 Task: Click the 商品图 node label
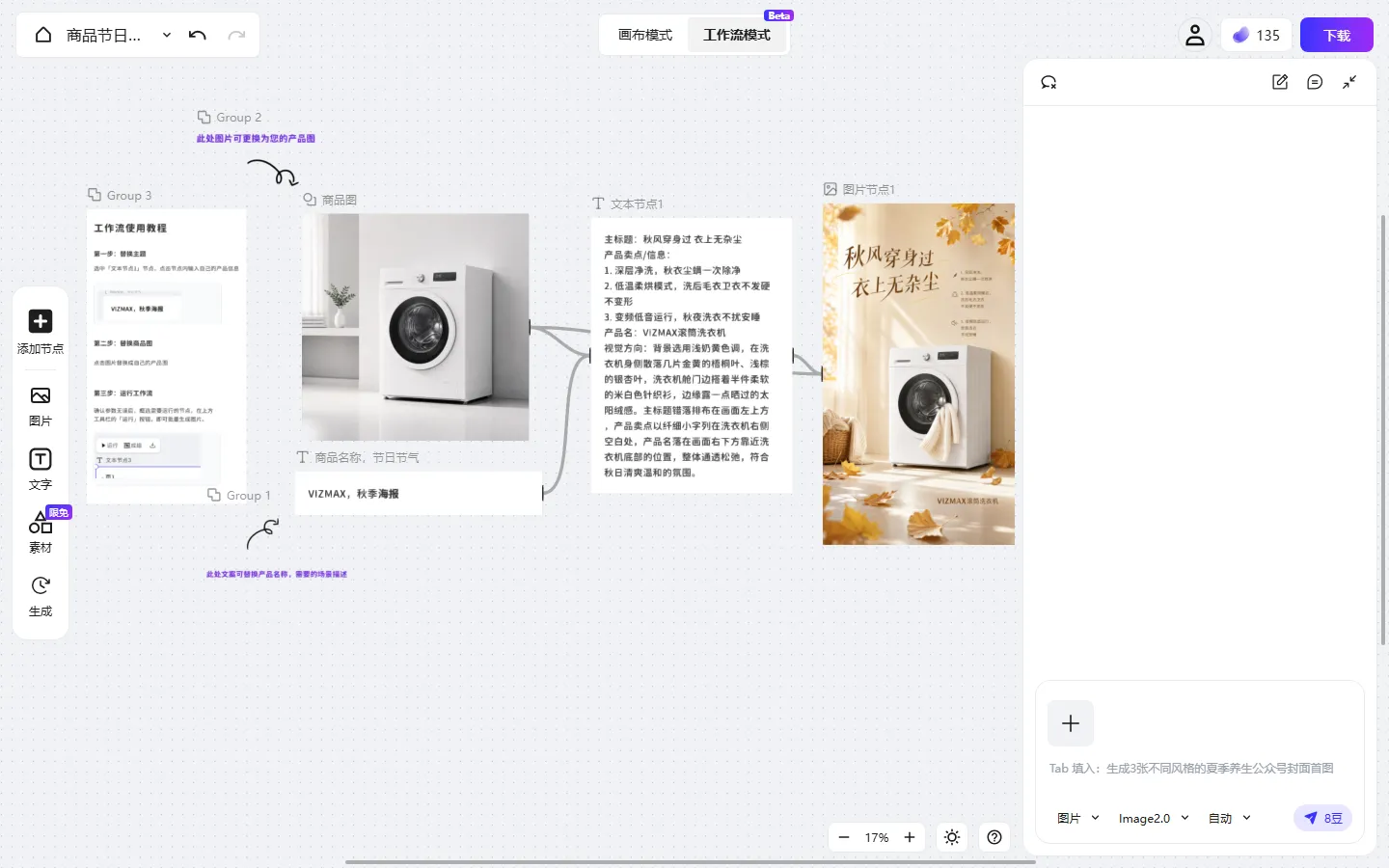330,200
